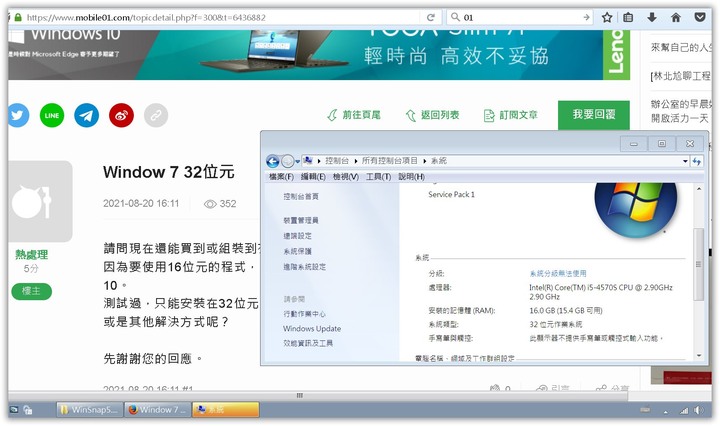Refresh Control Panel address bar
720x426 pixels.
(697, 161)
